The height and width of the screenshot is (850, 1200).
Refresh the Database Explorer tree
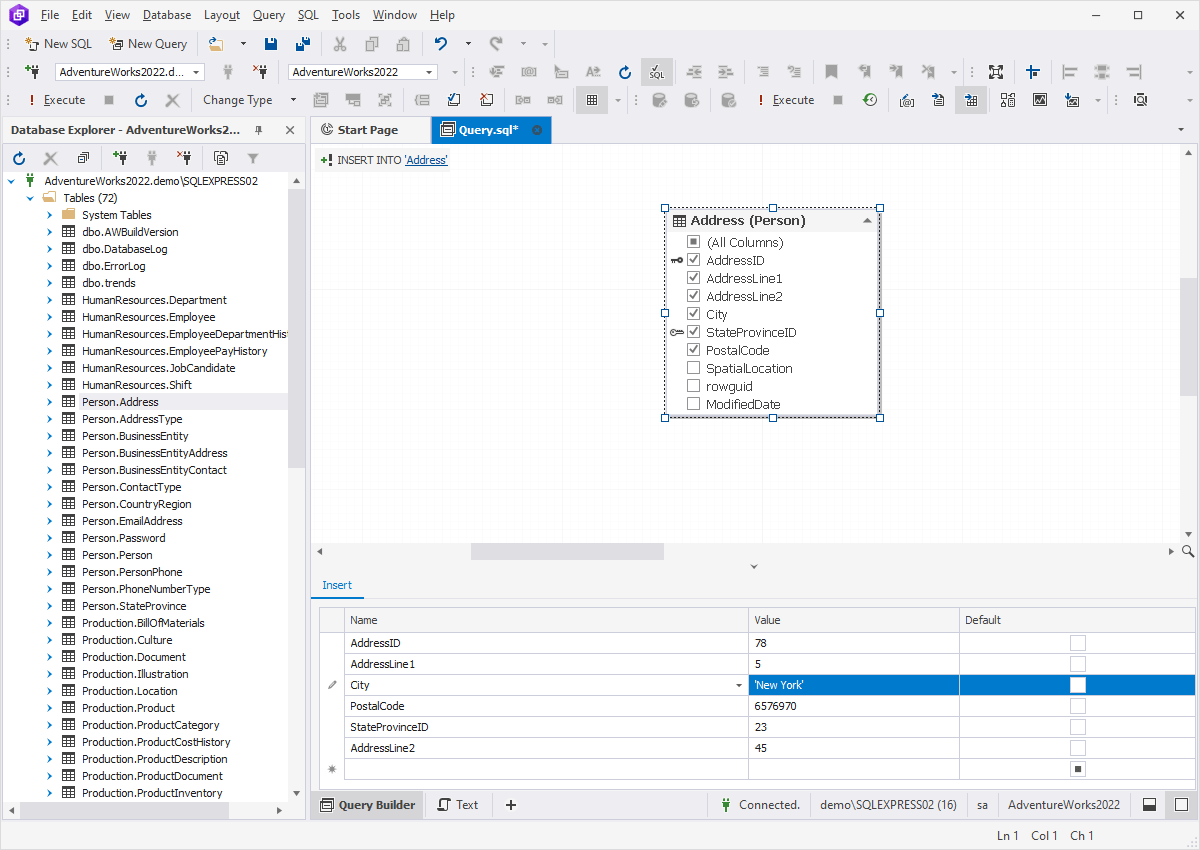19,158
